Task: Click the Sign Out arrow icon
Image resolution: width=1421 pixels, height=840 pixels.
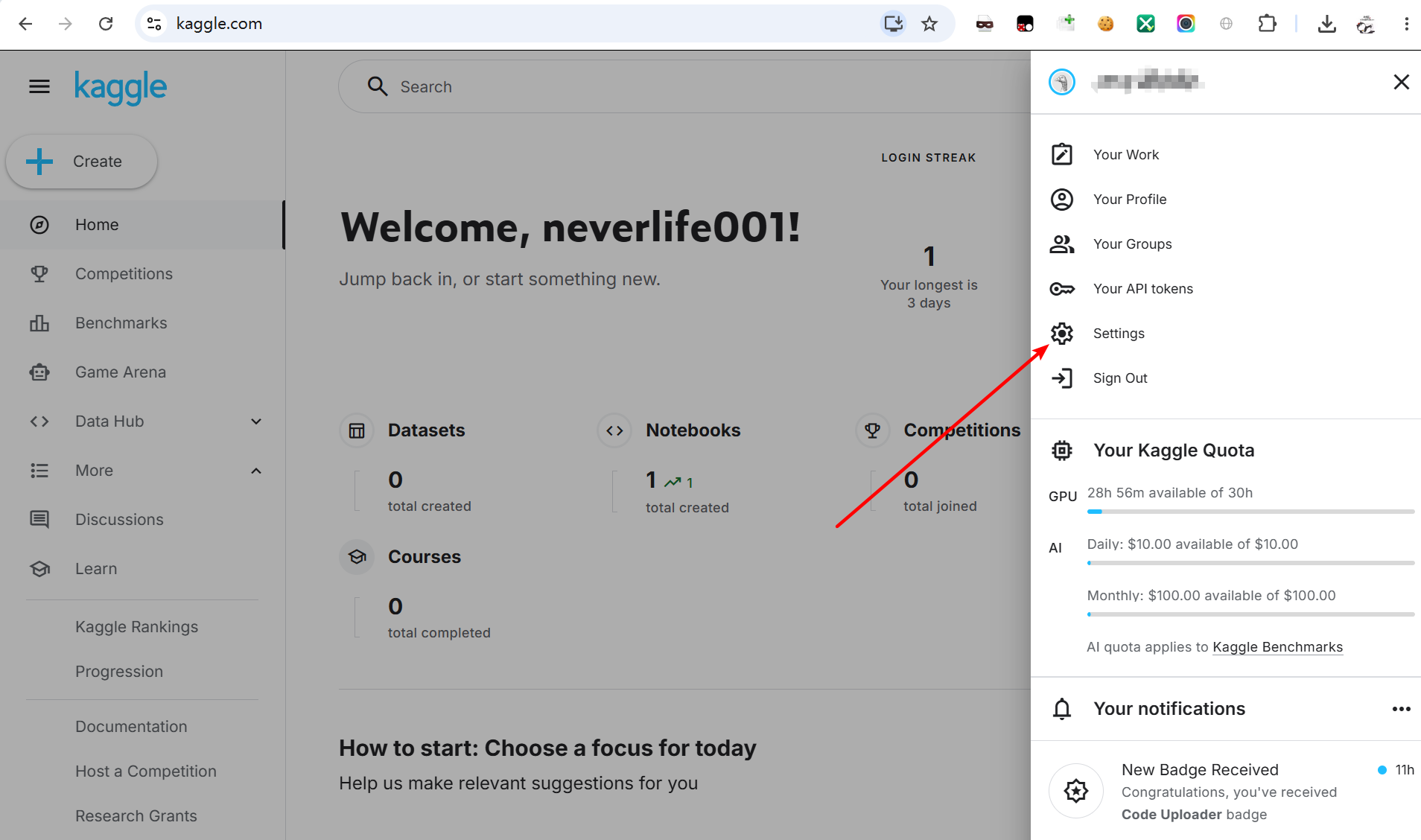Action: pyautogui.click(x=1062, y=378)
